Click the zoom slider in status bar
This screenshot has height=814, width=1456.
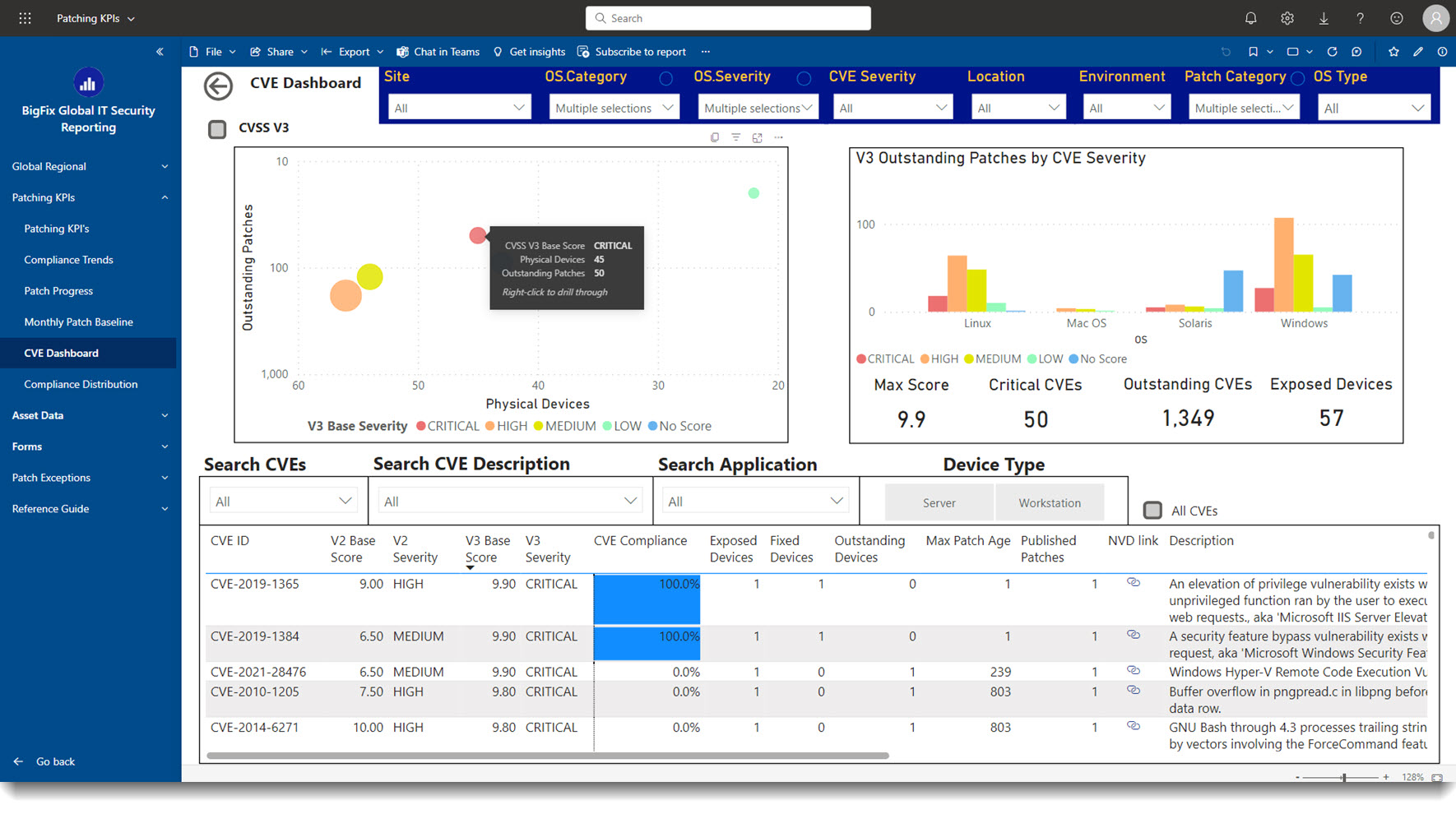tap(1344, 777)
